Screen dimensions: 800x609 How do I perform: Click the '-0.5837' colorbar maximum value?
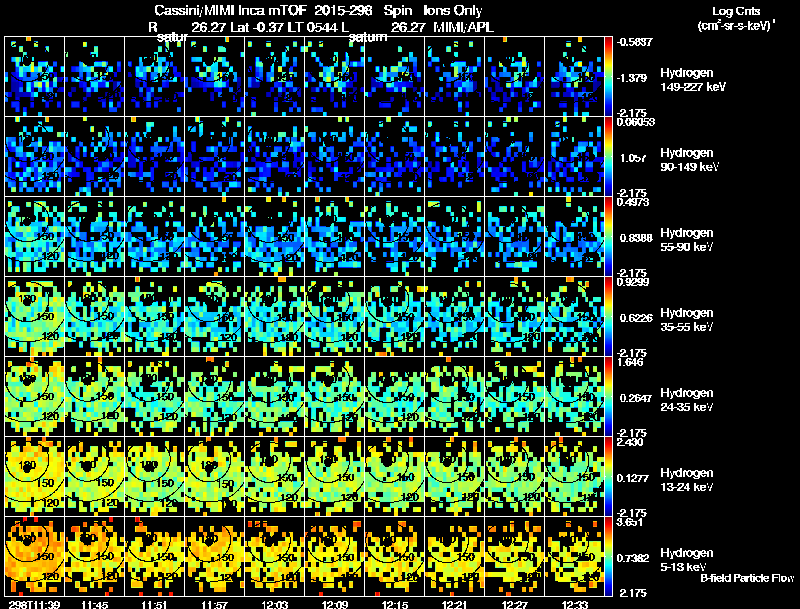tap(635, 42)
